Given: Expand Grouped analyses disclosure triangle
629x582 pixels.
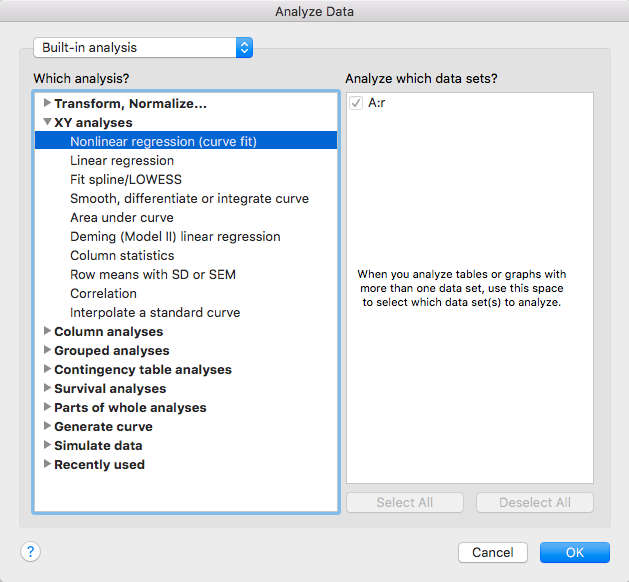Looking at the screenshot, I should tap(47, 350).
